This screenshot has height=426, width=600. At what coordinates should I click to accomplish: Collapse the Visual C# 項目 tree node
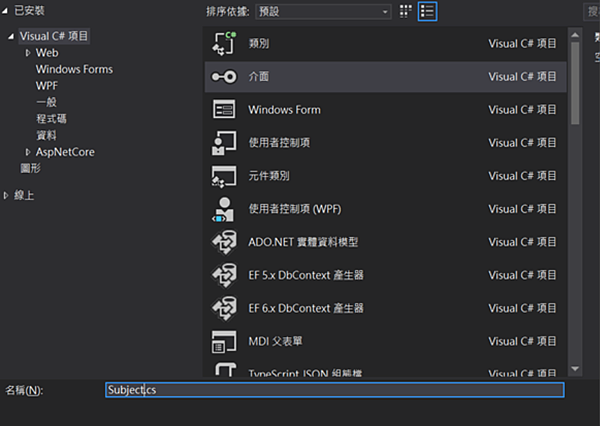(x=11, y=36)
